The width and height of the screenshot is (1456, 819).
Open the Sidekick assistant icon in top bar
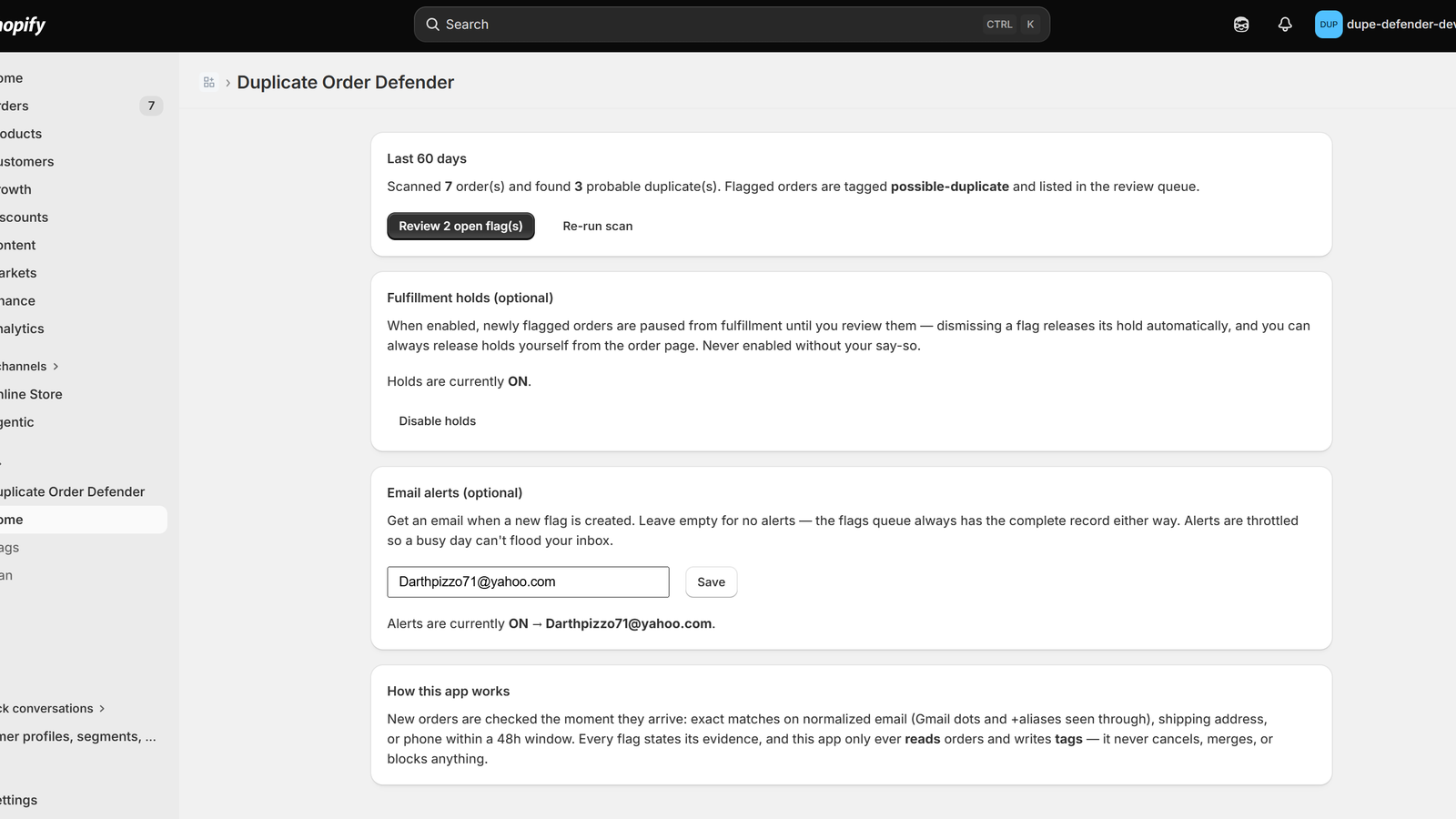click(1241, 25)
